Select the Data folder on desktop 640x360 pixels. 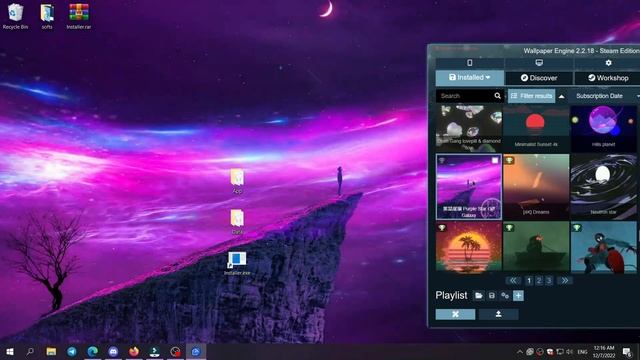tap(237, 222)
